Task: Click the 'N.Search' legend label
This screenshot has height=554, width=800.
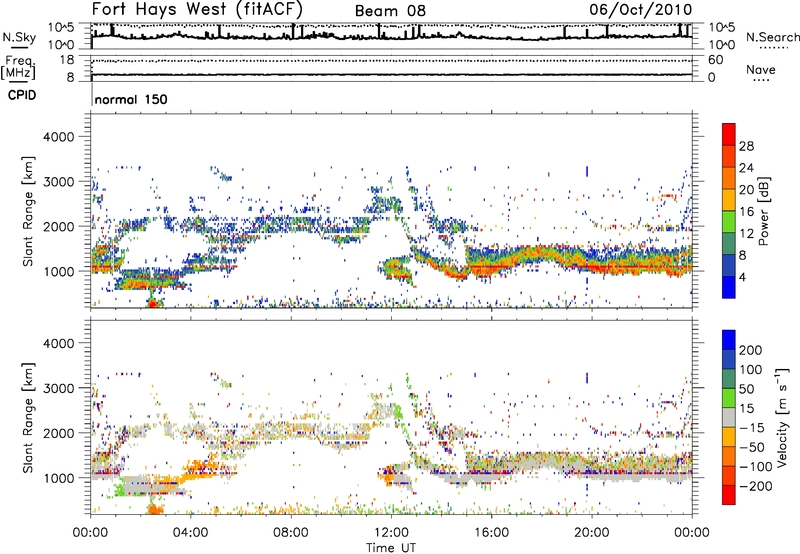Action: click(772, 37)
